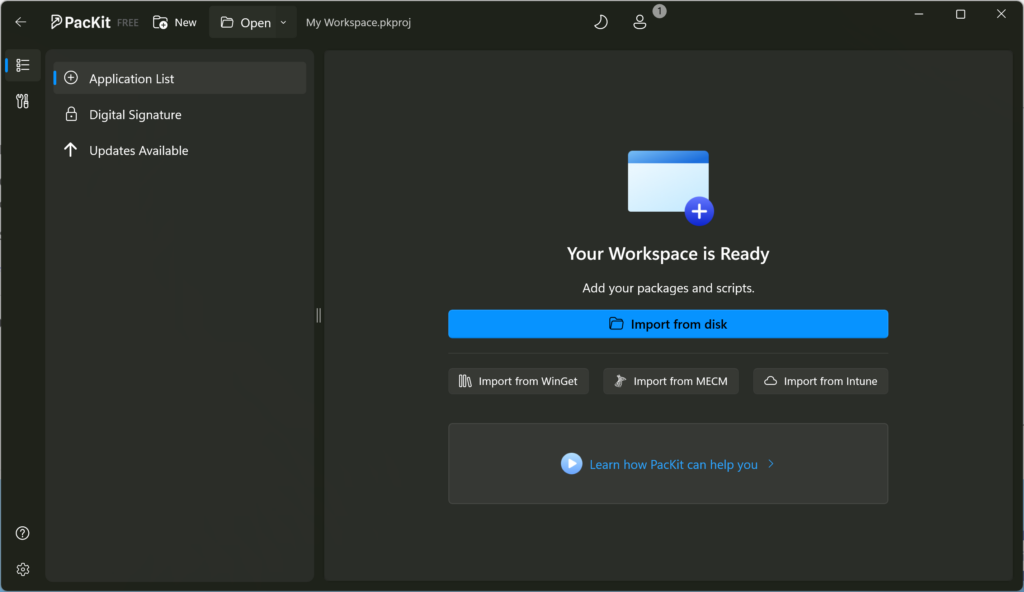Click the workspace window plus illustration
The width and height of the screenshot is (1024, 592).
[x=670, y=188]
